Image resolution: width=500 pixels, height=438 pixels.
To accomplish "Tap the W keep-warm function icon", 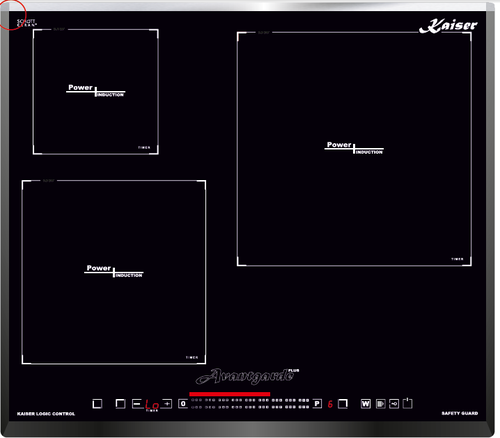I will pos(366,404).
